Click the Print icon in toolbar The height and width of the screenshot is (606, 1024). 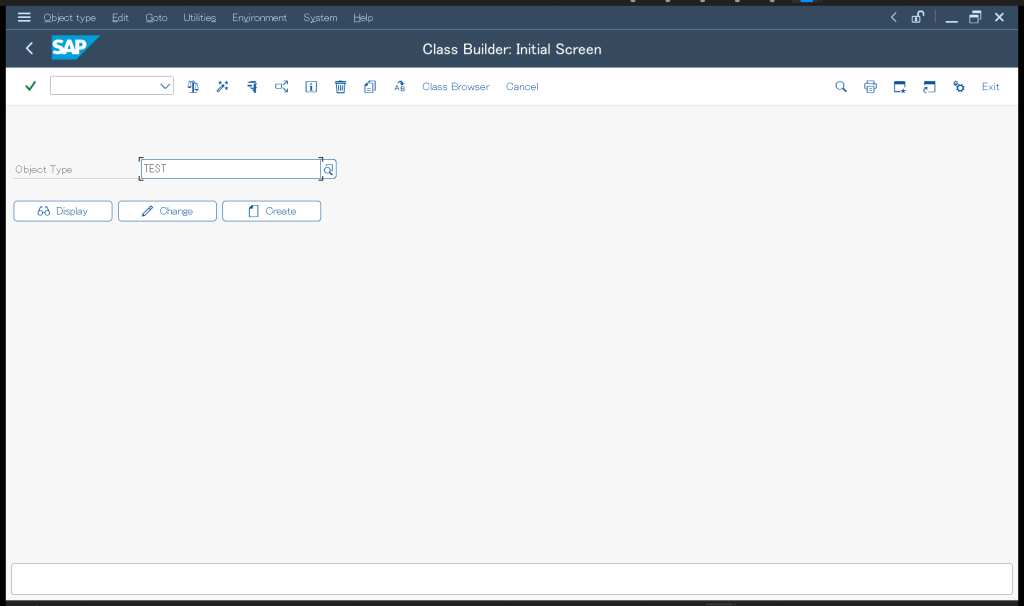(x=870, y=87)
